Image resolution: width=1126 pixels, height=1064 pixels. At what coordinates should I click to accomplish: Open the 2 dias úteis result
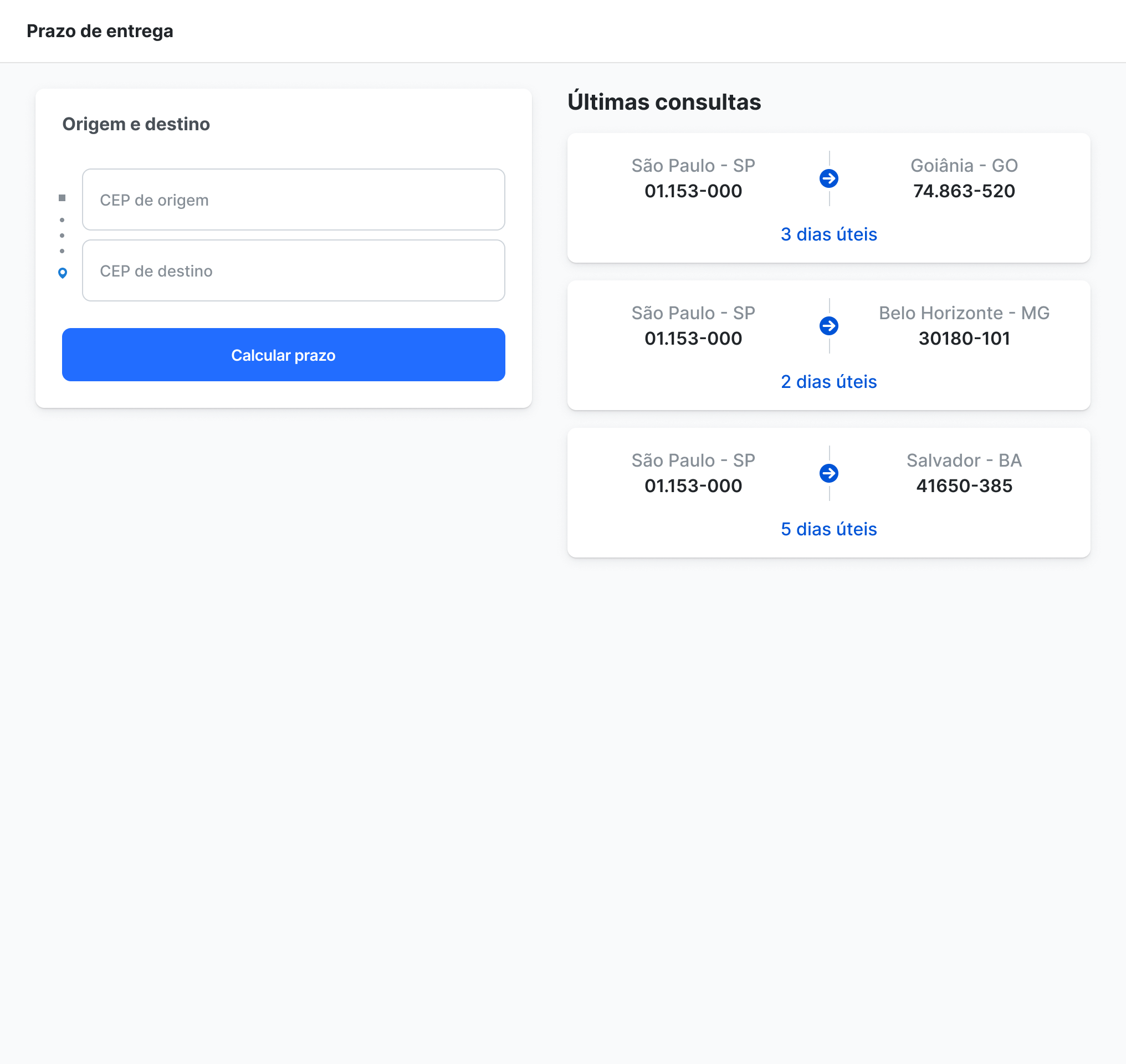click(x=828, y=382)
